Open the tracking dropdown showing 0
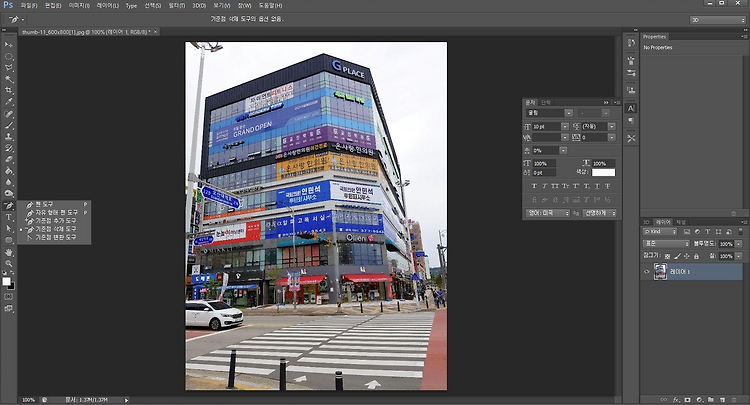Screen dimensions: 750x405 612,137
